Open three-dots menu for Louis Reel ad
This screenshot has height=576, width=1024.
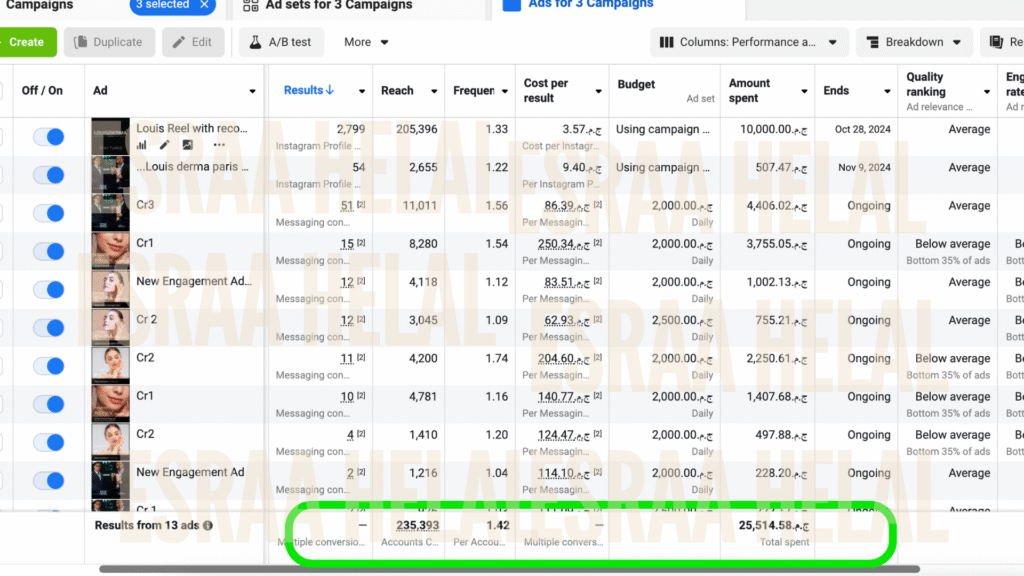219,146
